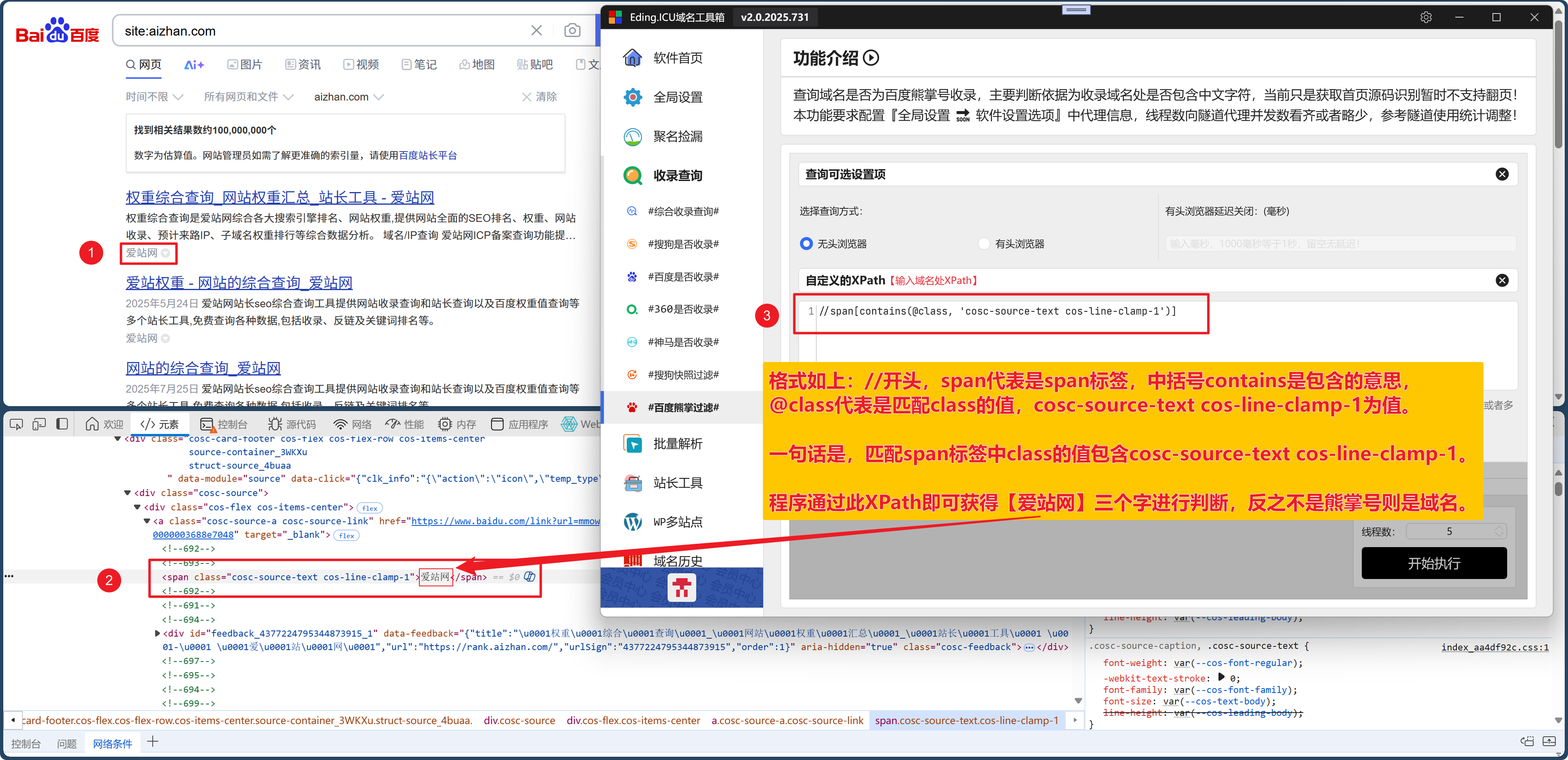Click the 开始执行 button
Viewport: 1568px width, 760px height.
coord(1434,563)
